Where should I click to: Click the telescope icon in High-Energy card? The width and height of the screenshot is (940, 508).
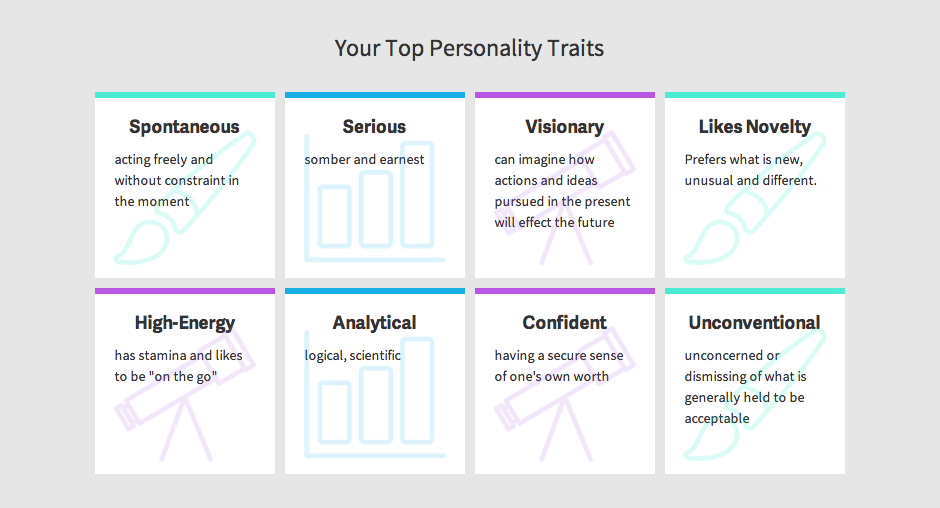pyautogui.click(x=185, y=394)
